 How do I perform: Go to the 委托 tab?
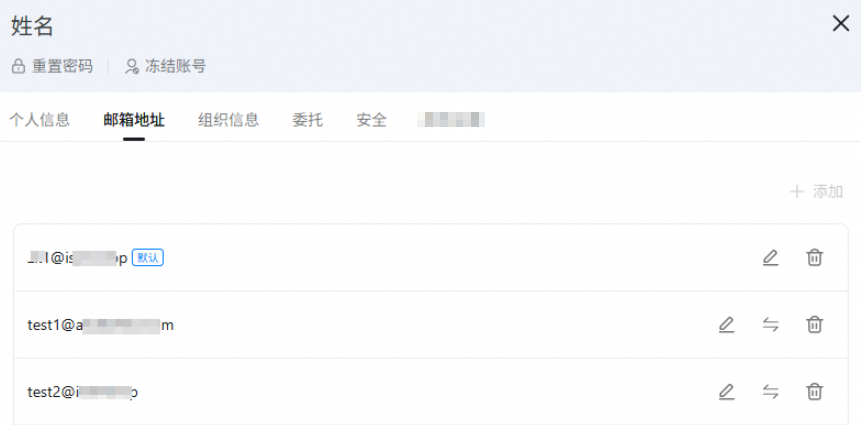pos(307,120)
